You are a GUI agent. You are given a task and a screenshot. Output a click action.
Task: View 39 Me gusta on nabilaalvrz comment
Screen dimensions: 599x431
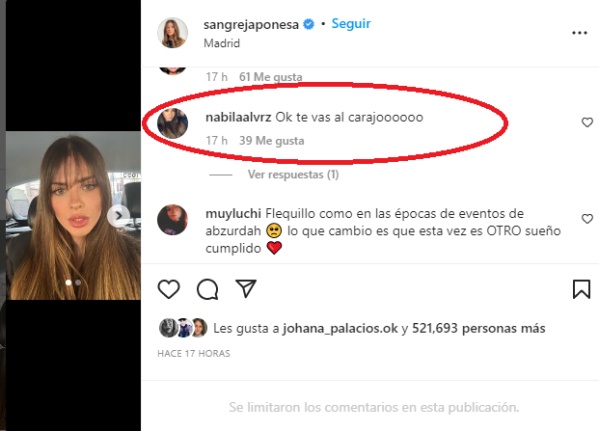272,141
